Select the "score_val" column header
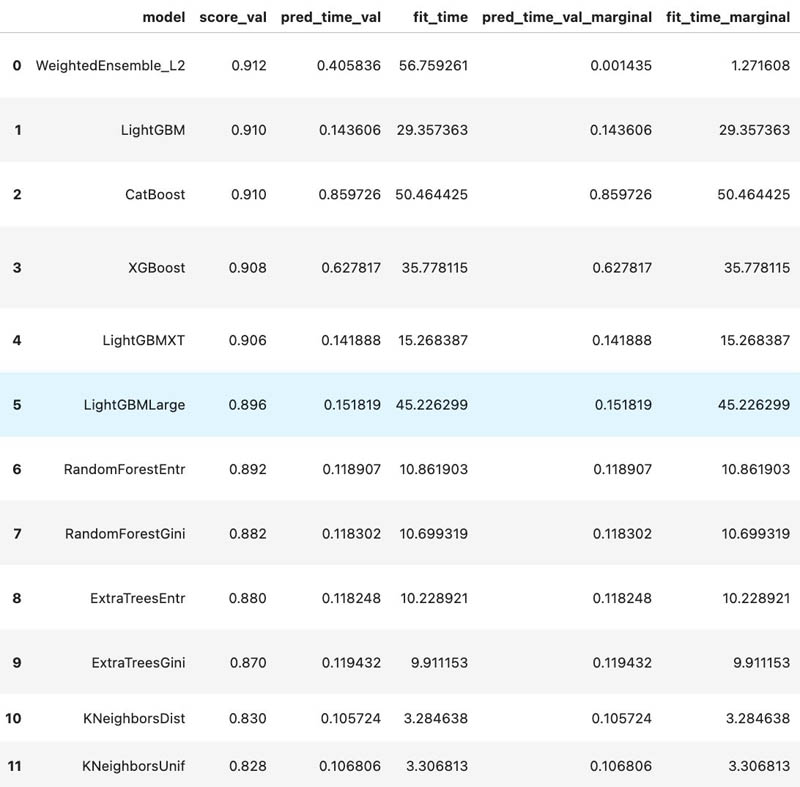 (233, 17)
